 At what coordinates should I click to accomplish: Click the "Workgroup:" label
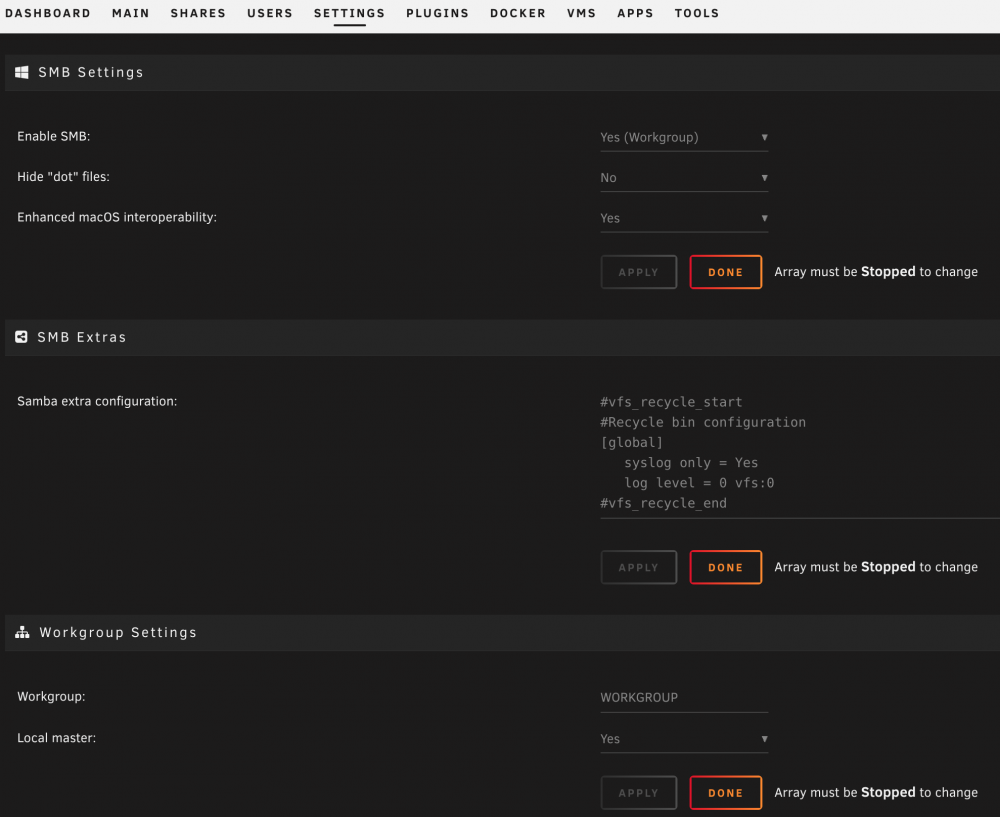coord(51,696)
